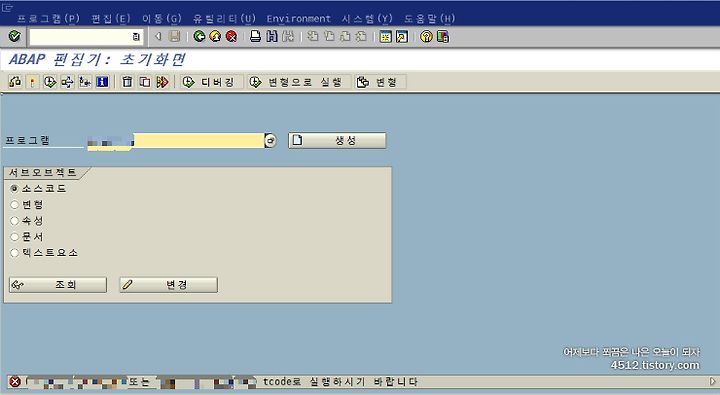Click the Next Page icon

pyautogui.click(x=345, y=36)
